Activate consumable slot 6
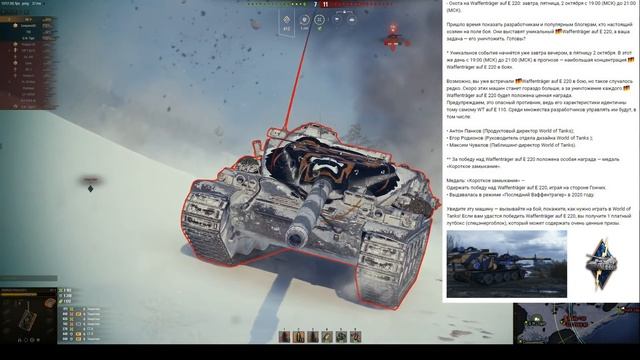Image resolution: width=640 pixels, height=360 pixels. click(356, 337)
